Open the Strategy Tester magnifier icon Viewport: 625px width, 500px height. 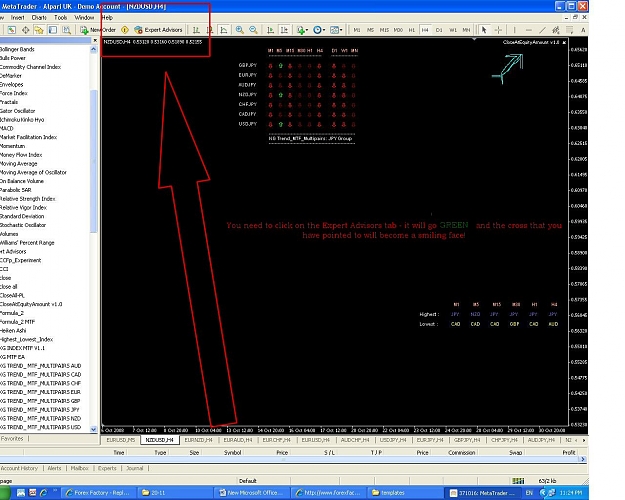66,30
